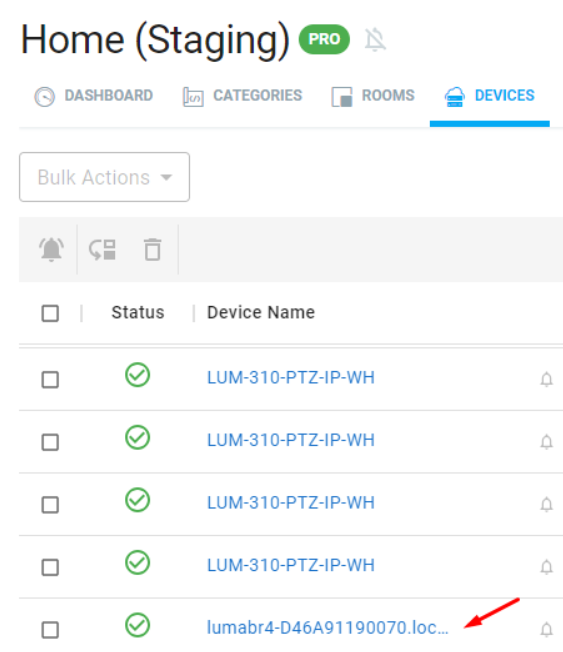Switch to the Dashboard tab
Image resolution: width=563 pixels, height=652 pixels.
94,96
